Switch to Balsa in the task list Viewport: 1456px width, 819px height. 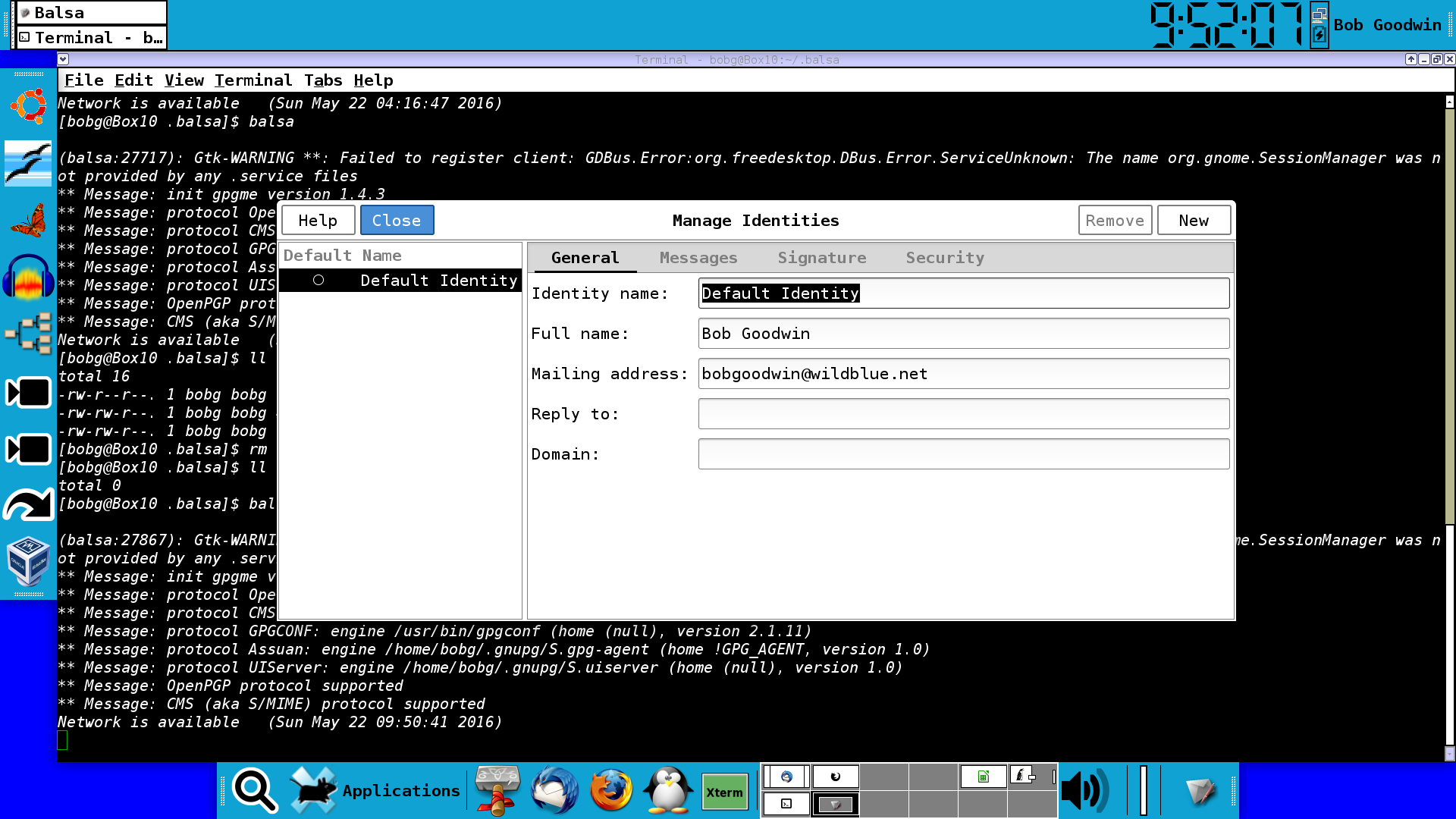[x=90, y=13]
